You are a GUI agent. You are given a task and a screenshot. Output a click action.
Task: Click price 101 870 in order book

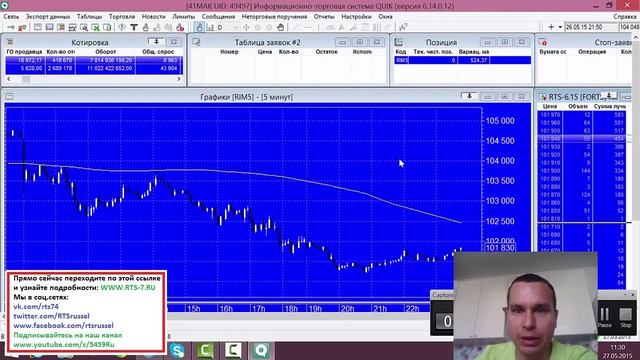coord(550,195)
